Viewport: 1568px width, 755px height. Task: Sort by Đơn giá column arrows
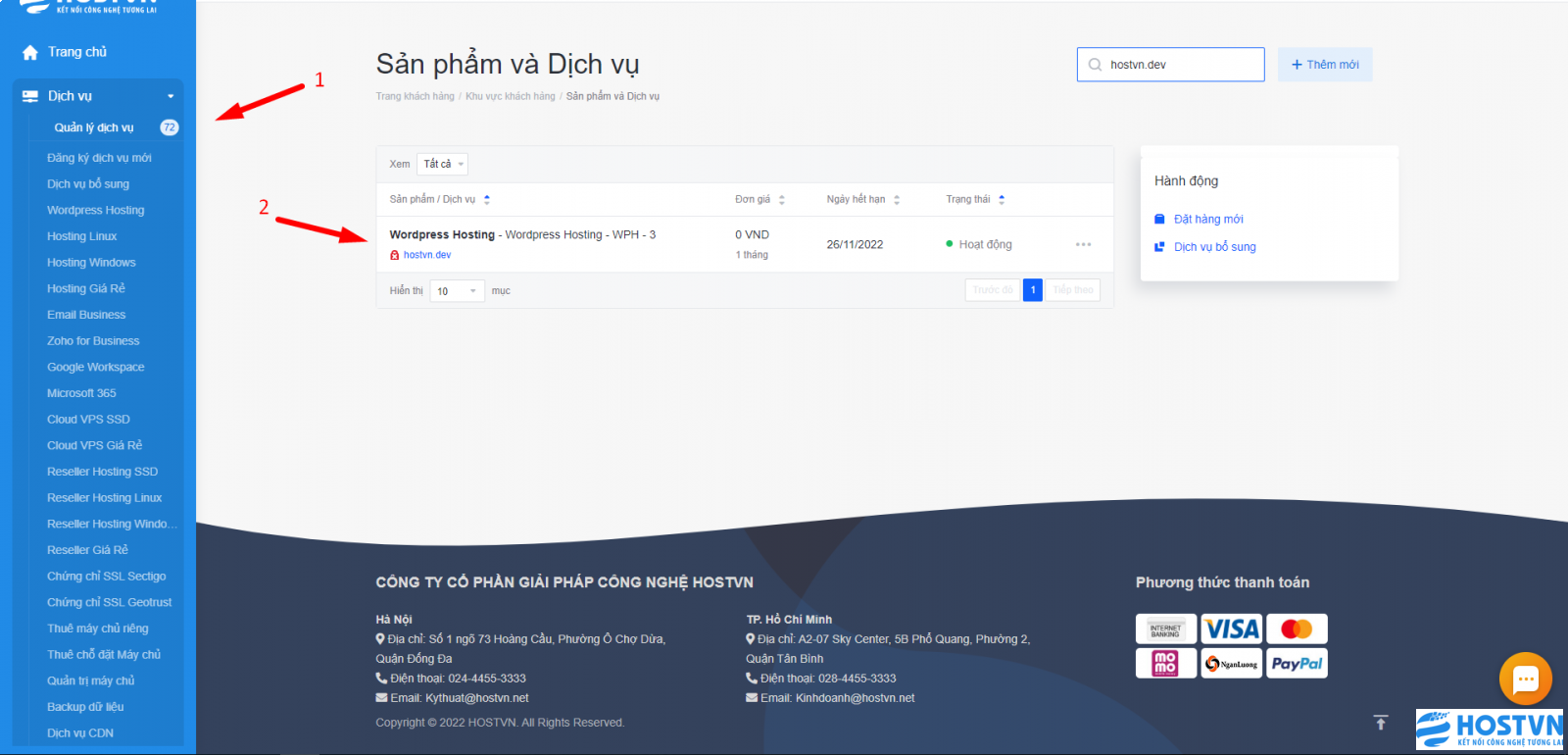782,199
